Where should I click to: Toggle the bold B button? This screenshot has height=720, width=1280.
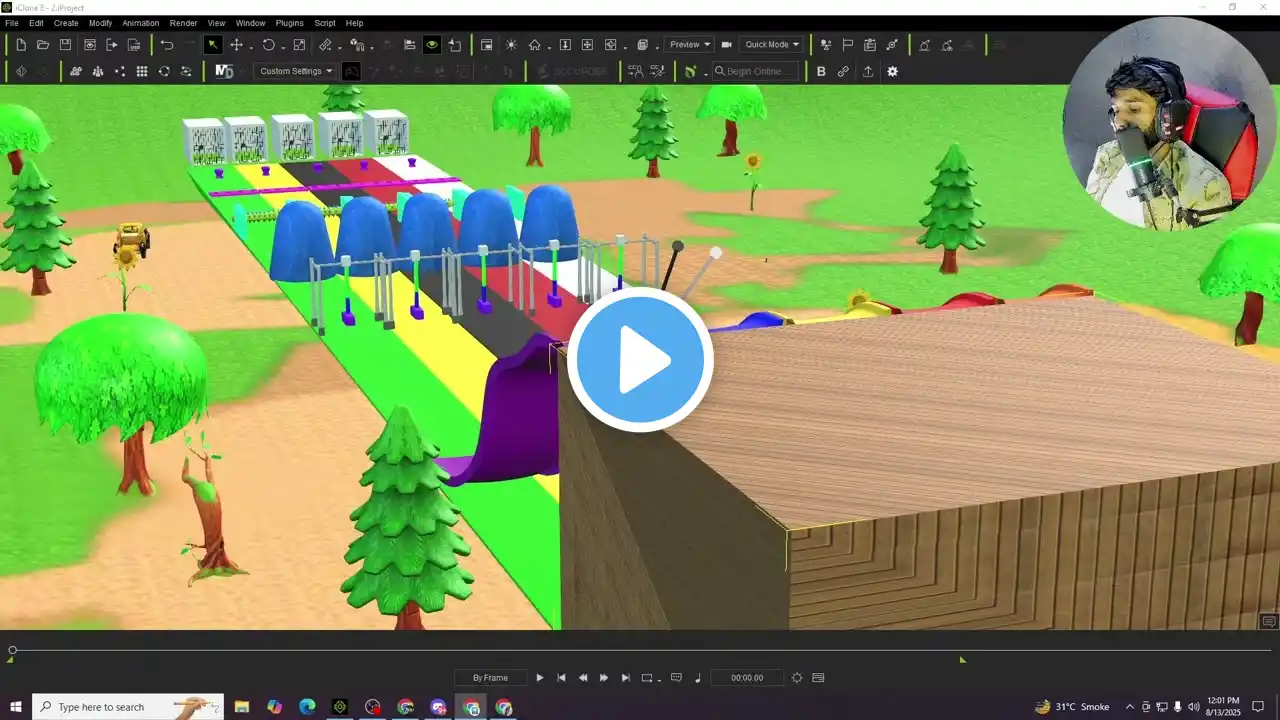coord(821,72)
